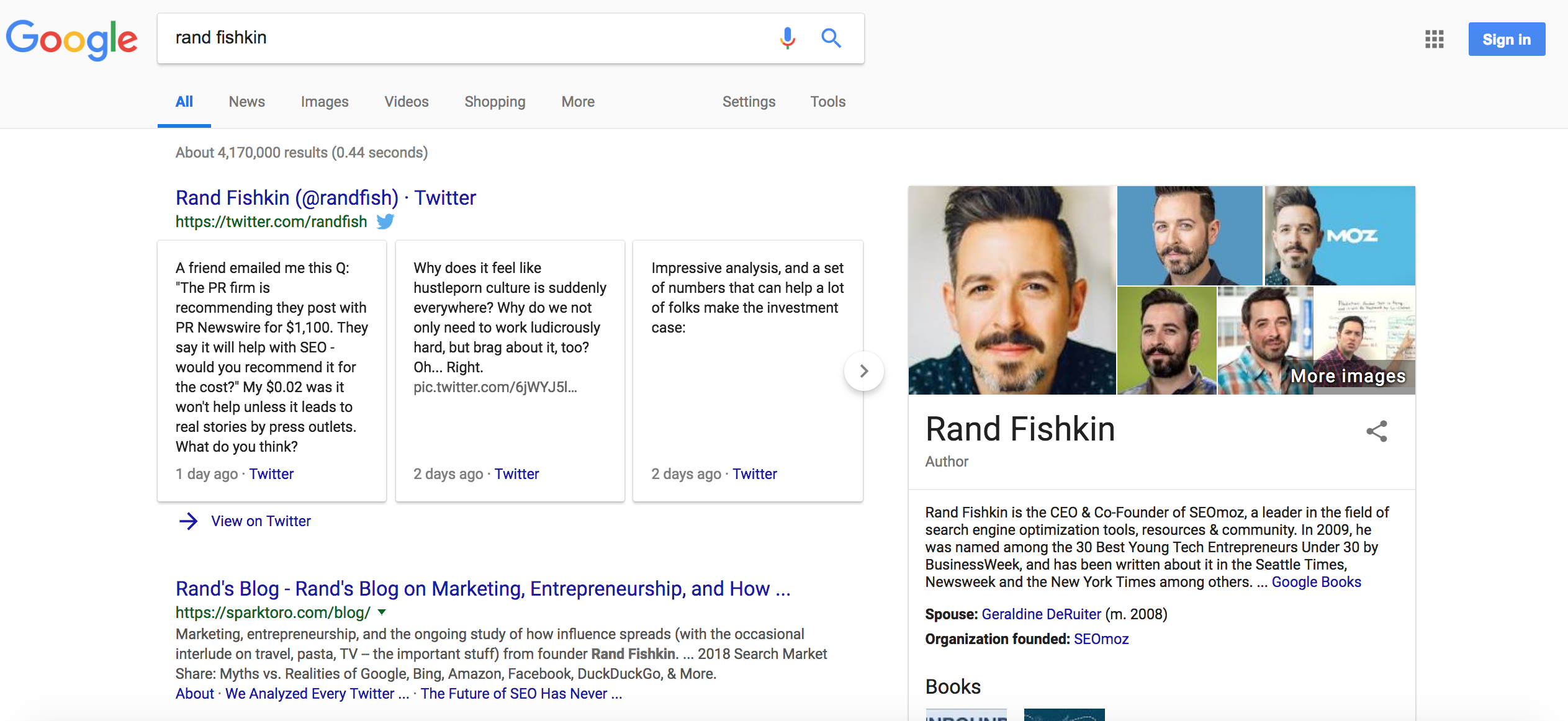Image resolution: width=1568 pixels, height=721 pixels.
Task: Click the Google logo
Action: [72, 39]
